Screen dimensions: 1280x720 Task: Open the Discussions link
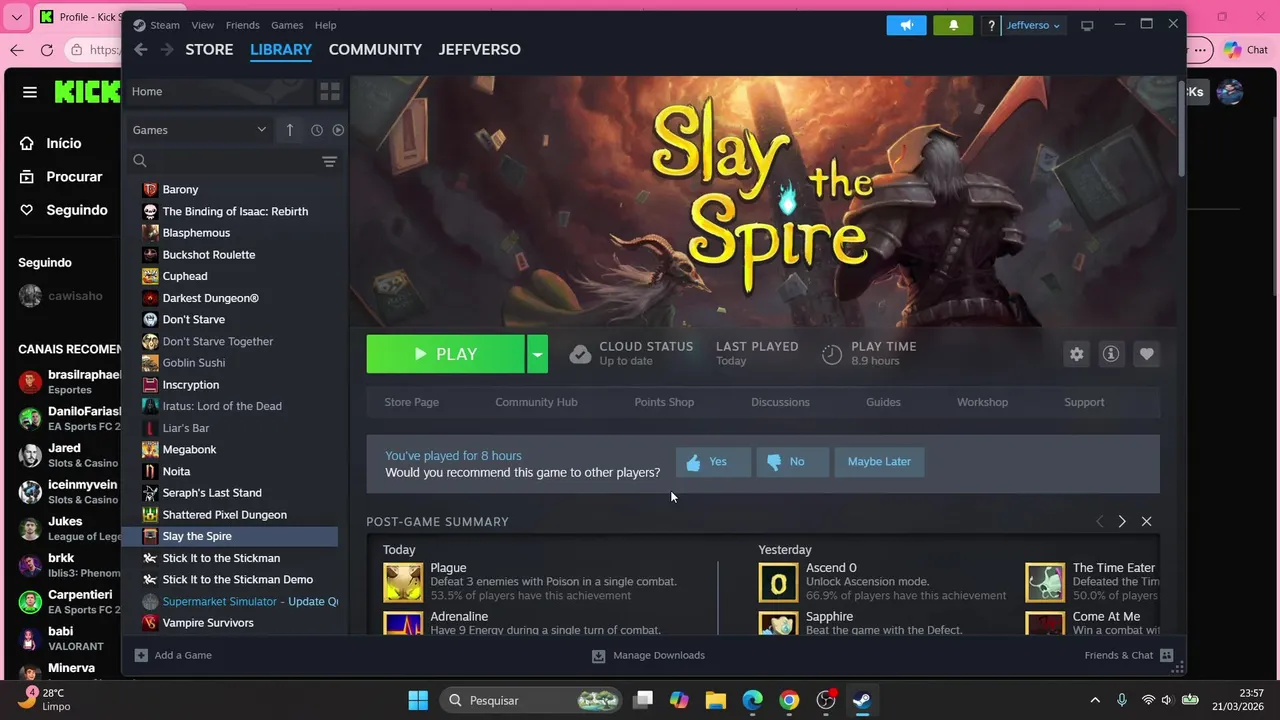tap(780, 402)
